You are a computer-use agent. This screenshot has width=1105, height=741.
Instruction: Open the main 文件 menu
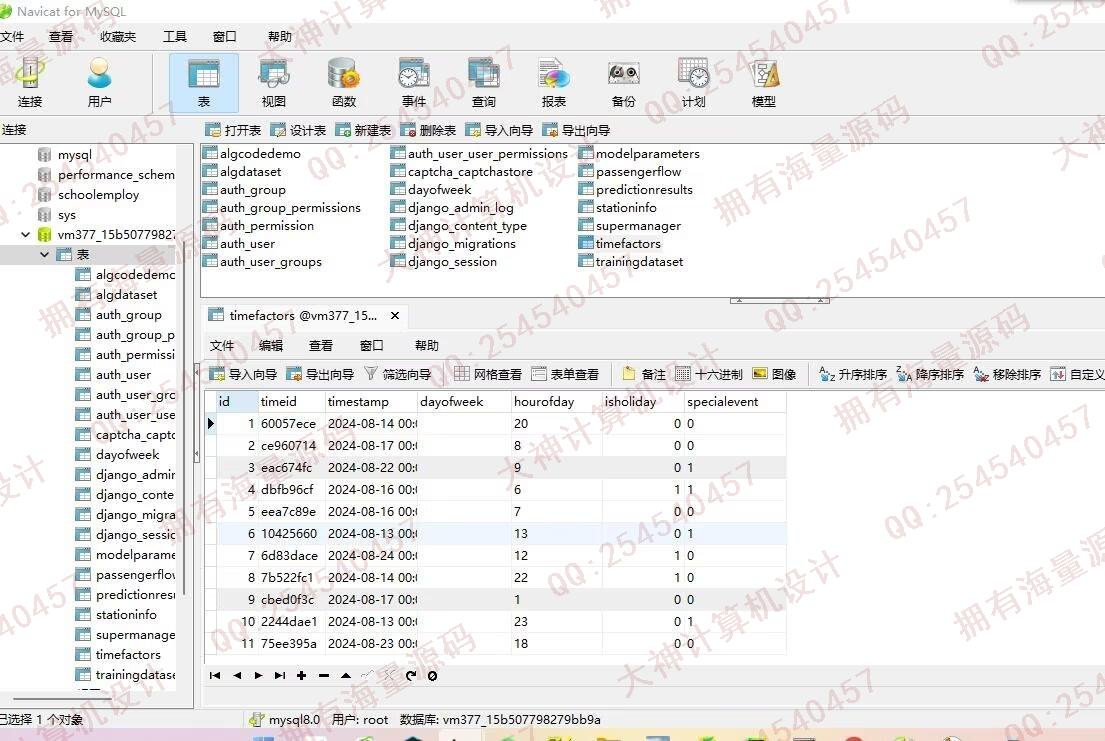point(12,37)
